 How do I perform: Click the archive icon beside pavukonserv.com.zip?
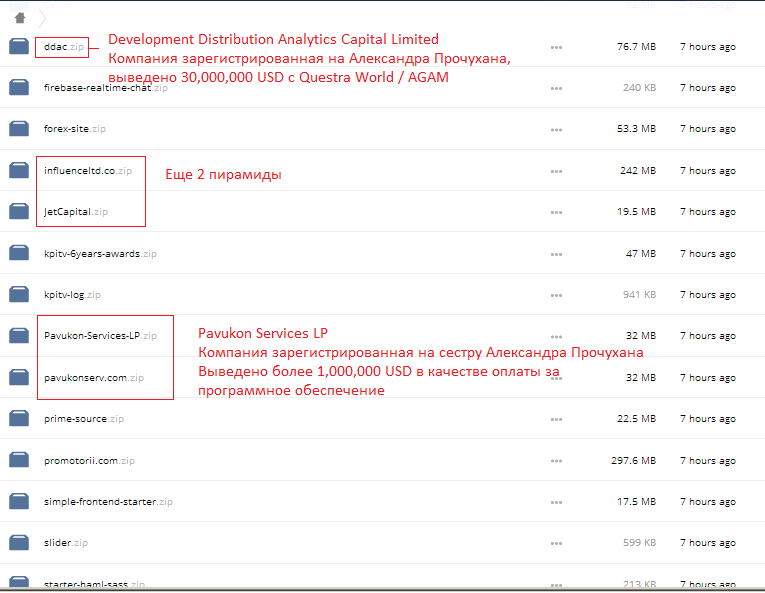tap(19, 377)
